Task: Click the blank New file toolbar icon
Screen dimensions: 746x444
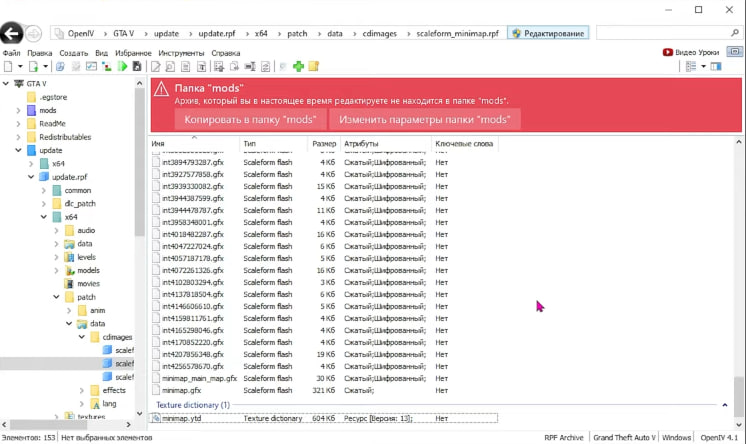Action: [8, 67]
